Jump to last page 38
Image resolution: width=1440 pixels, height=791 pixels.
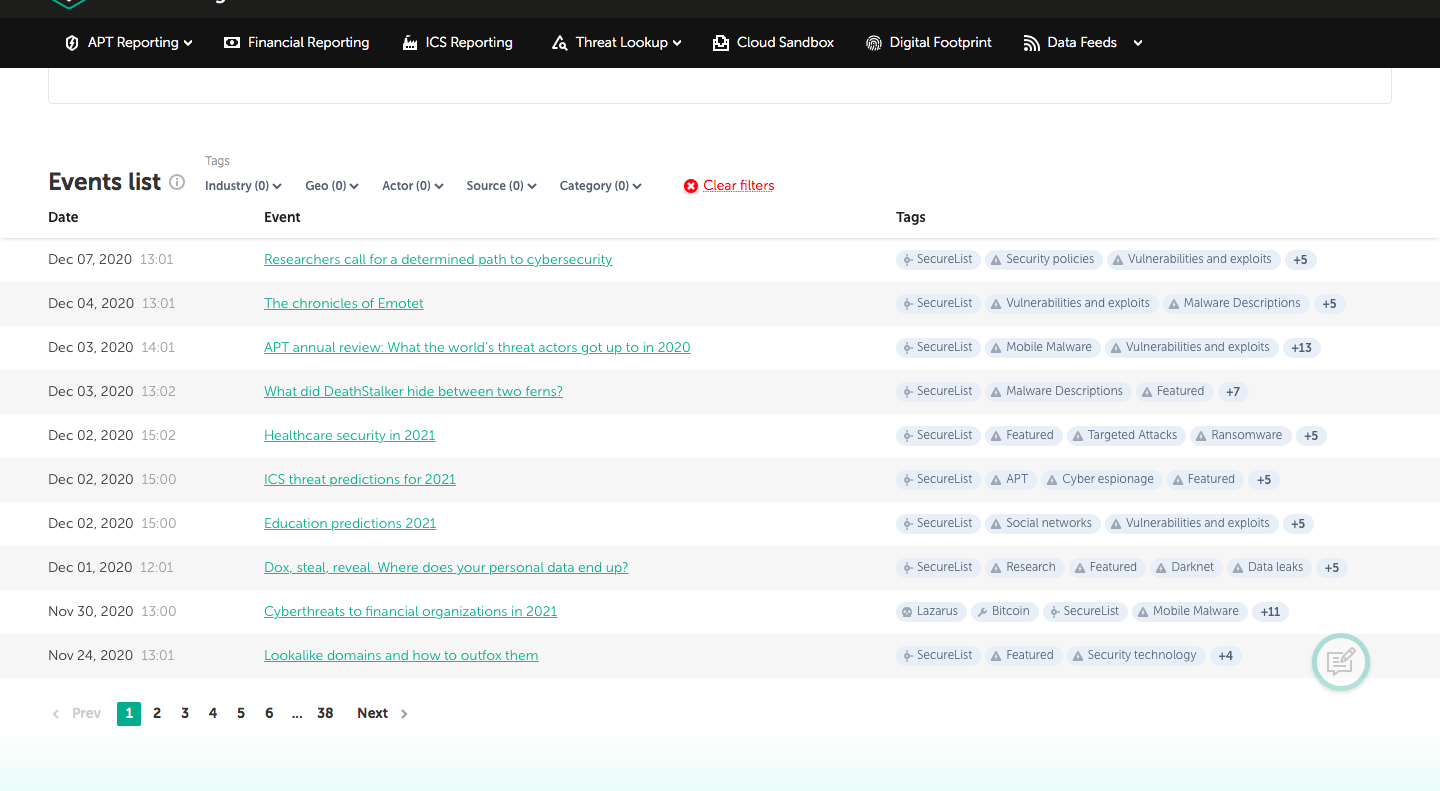(325, 714)
